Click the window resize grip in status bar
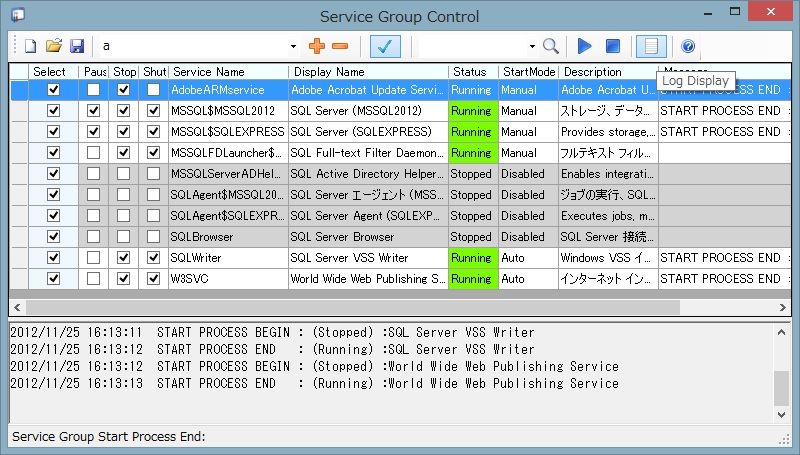The image size is (800, 455). point(785,439)
